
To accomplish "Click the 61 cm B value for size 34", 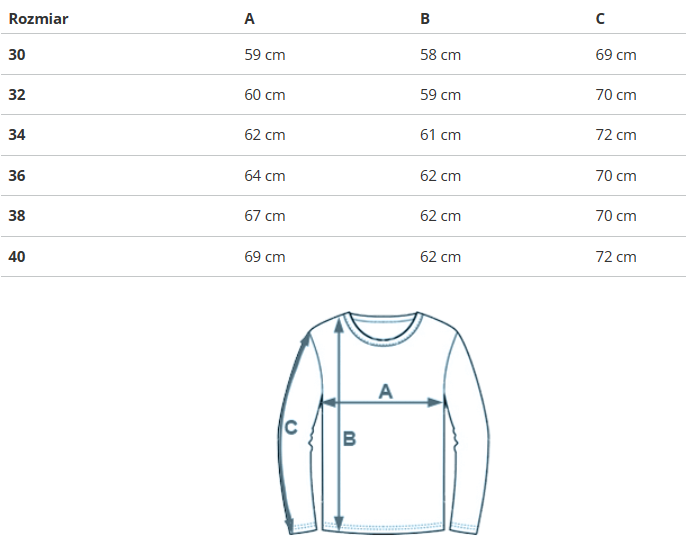I will pyautogui.click(x=440, y=135).
